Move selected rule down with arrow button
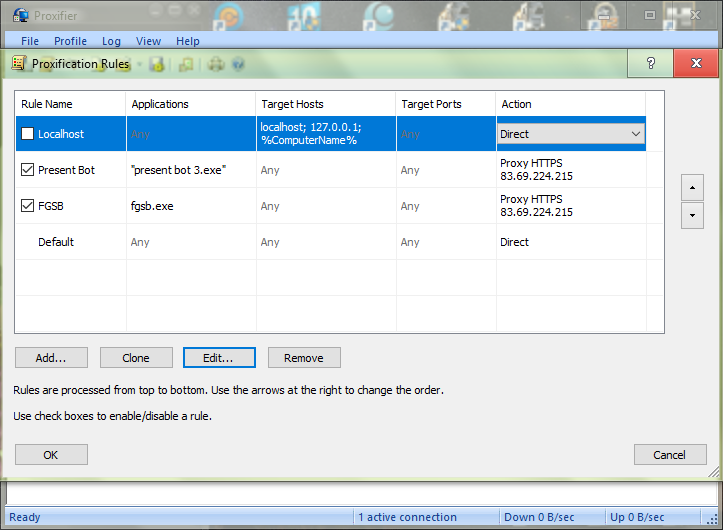Image resolution: width=723 pixels, height=530 pixels. [692, 215]
